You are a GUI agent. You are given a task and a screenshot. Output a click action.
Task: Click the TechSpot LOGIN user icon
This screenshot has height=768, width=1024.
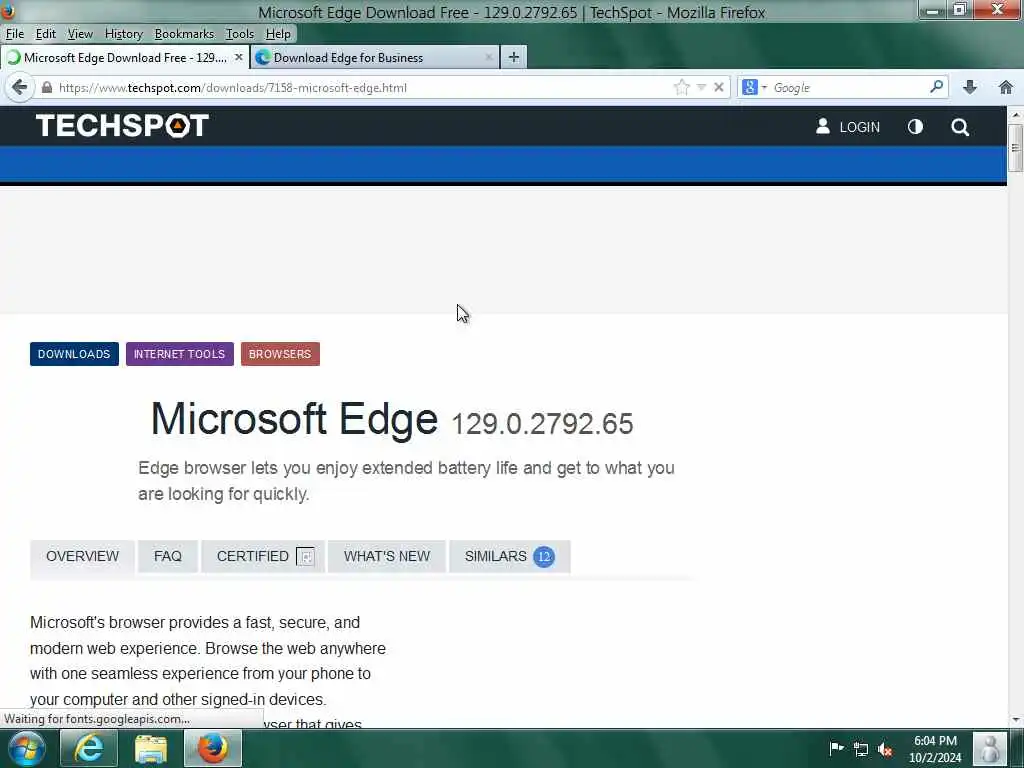coord(823,127)
